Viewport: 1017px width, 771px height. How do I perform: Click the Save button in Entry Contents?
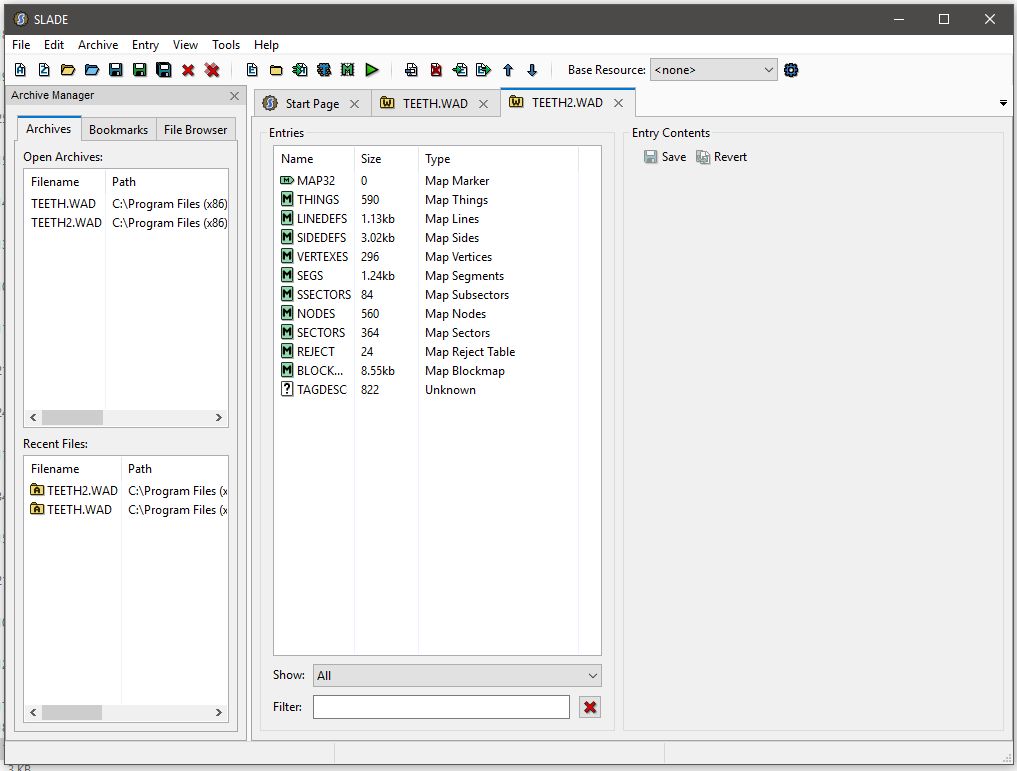tap(665, 157)
